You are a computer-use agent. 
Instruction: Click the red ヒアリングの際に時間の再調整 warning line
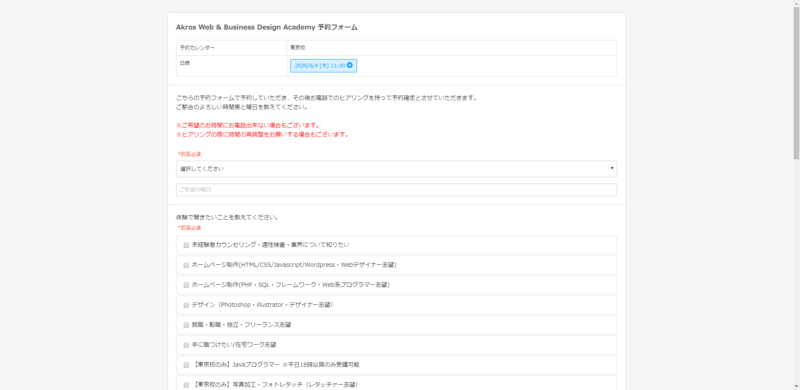tap(262, 135)
